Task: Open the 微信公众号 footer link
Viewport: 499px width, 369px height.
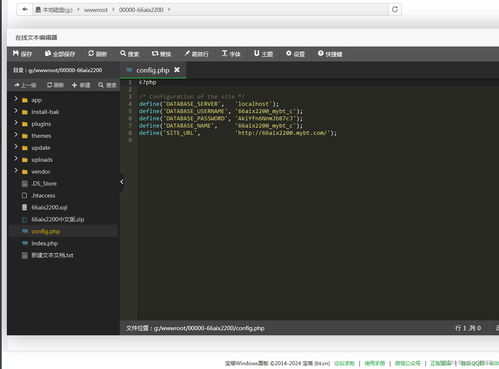Action: [x=408, y=363]
